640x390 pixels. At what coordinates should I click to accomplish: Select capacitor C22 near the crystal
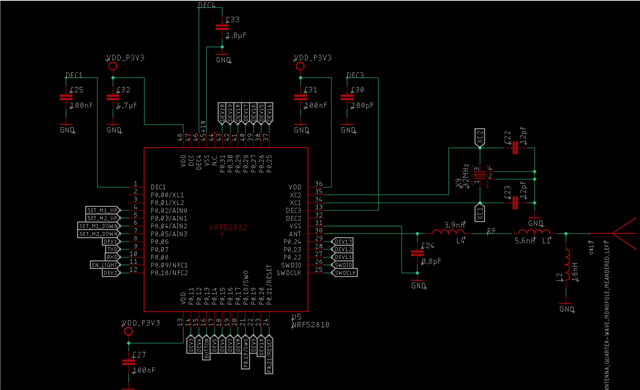(515, 148)
